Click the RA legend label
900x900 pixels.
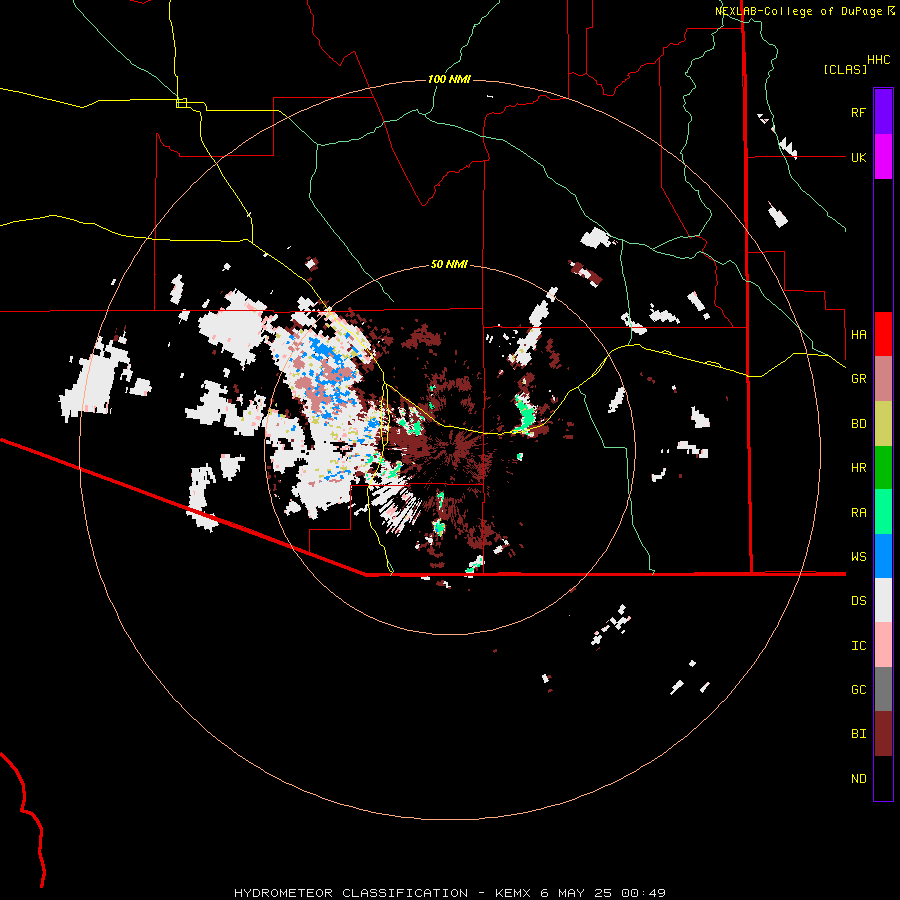point(858,513)
